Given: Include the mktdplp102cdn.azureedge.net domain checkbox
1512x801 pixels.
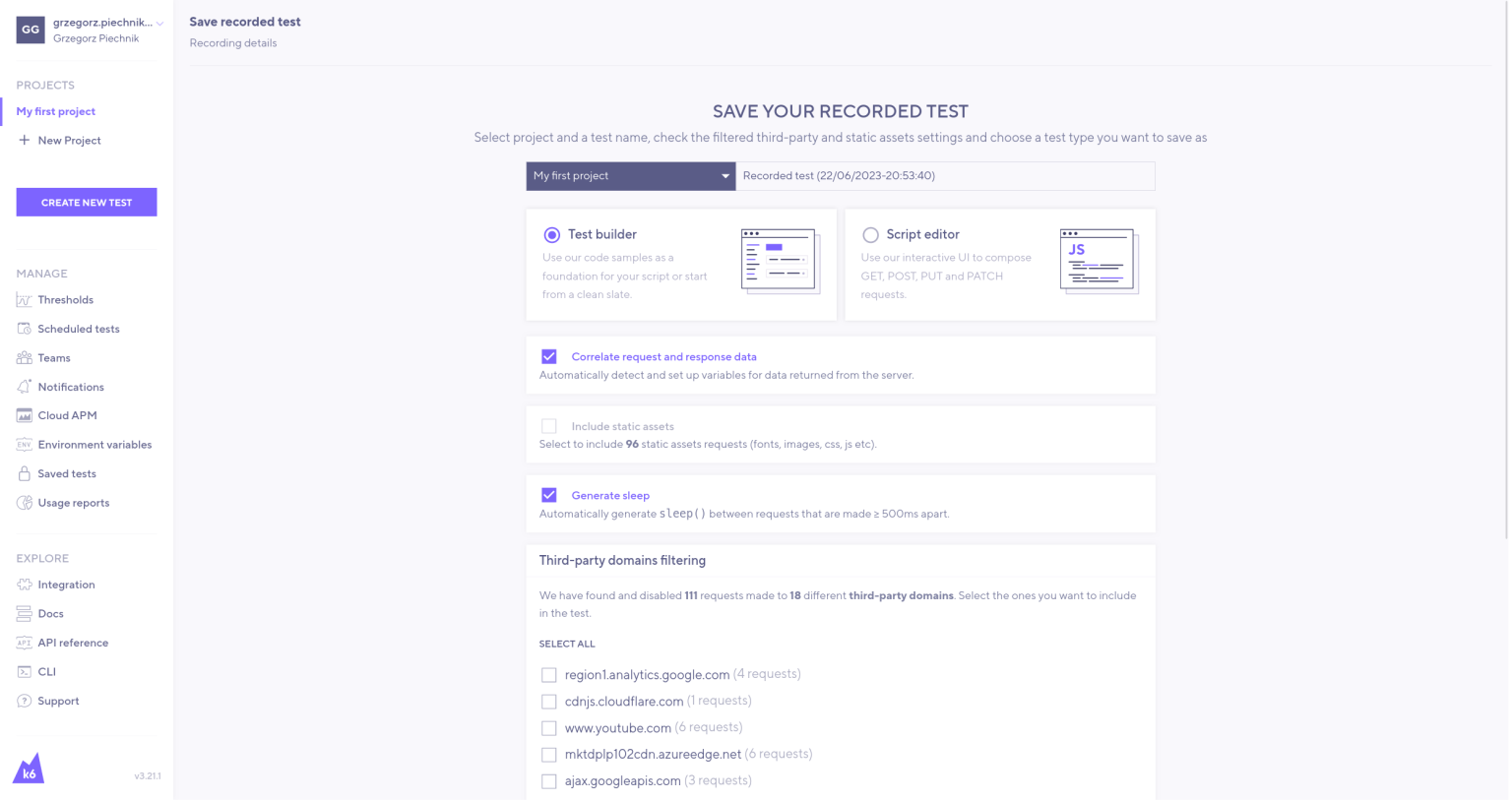Looking at the screenshot, I should 549,755.
